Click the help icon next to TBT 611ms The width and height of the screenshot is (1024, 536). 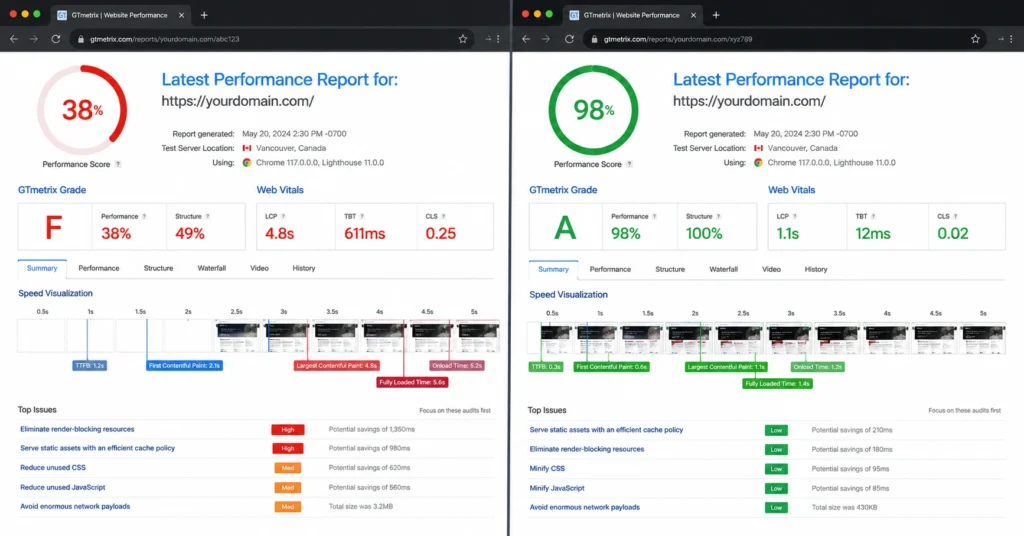point(362,216)
